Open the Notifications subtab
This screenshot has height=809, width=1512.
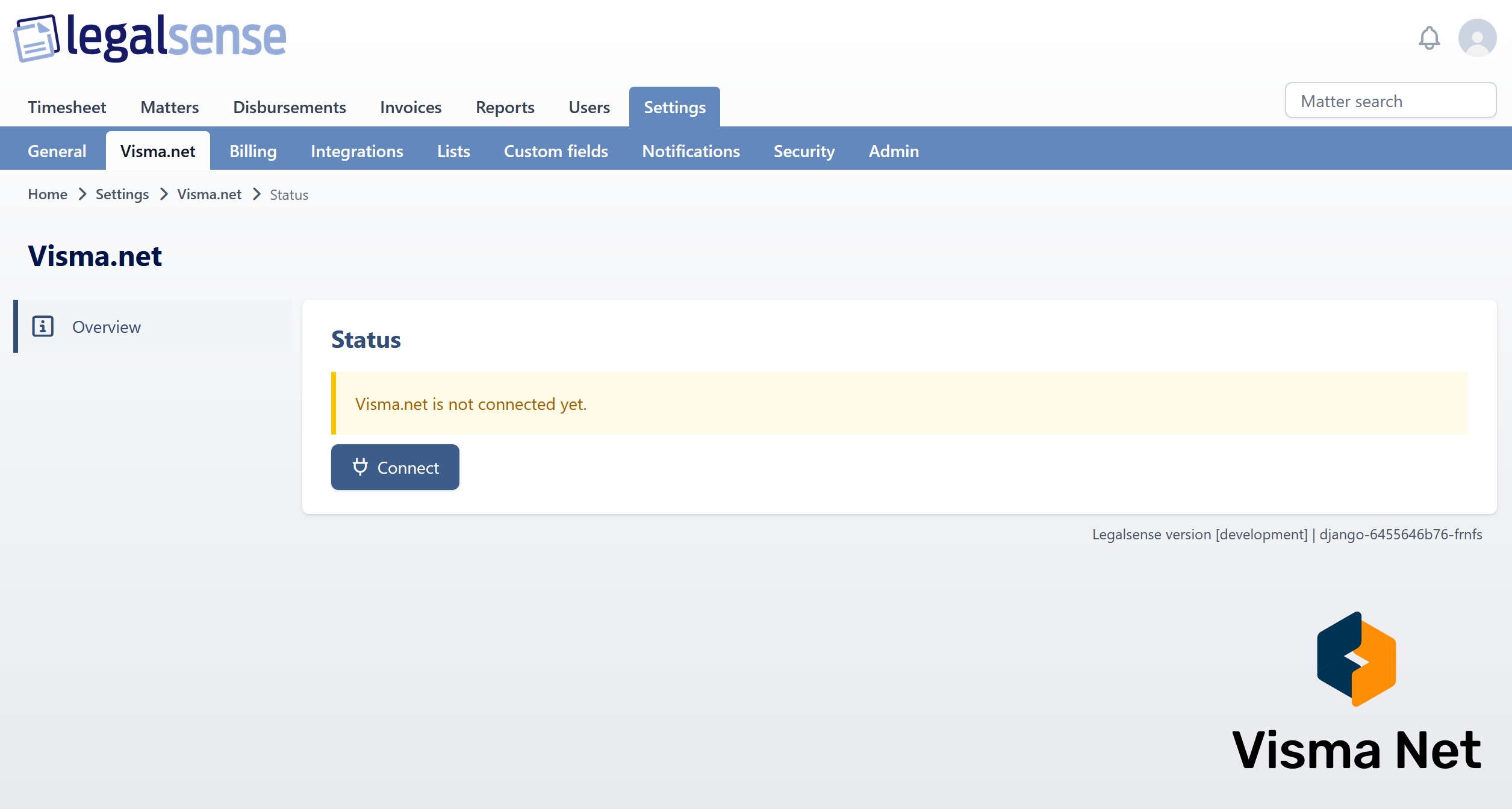pos(691,151)
